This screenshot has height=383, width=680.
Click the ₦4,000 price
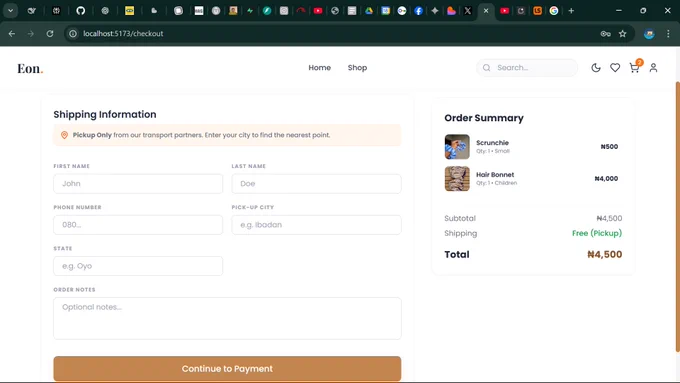click(606, 178)
